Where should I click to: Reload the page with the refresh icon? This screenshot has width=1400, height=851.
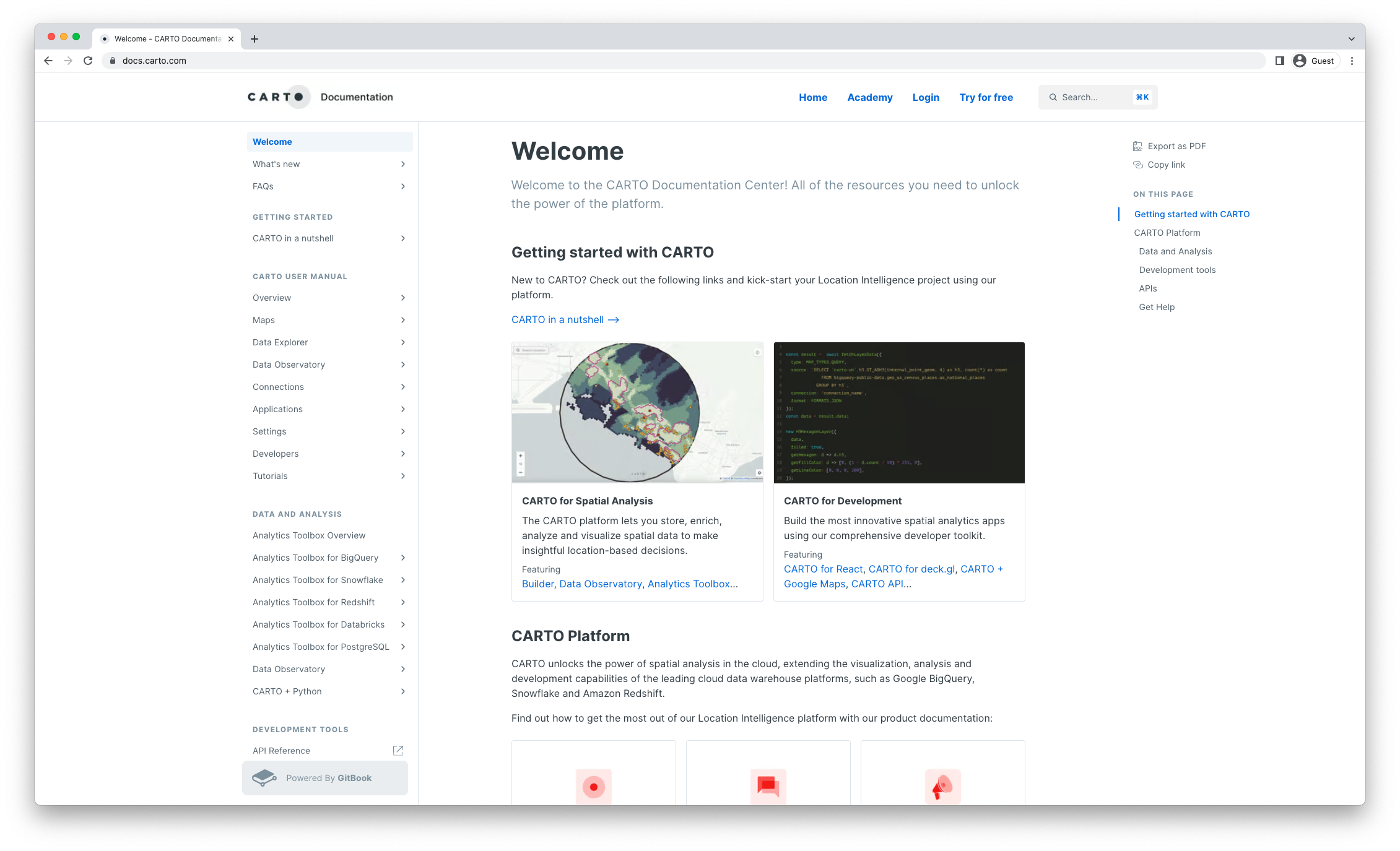88,61
